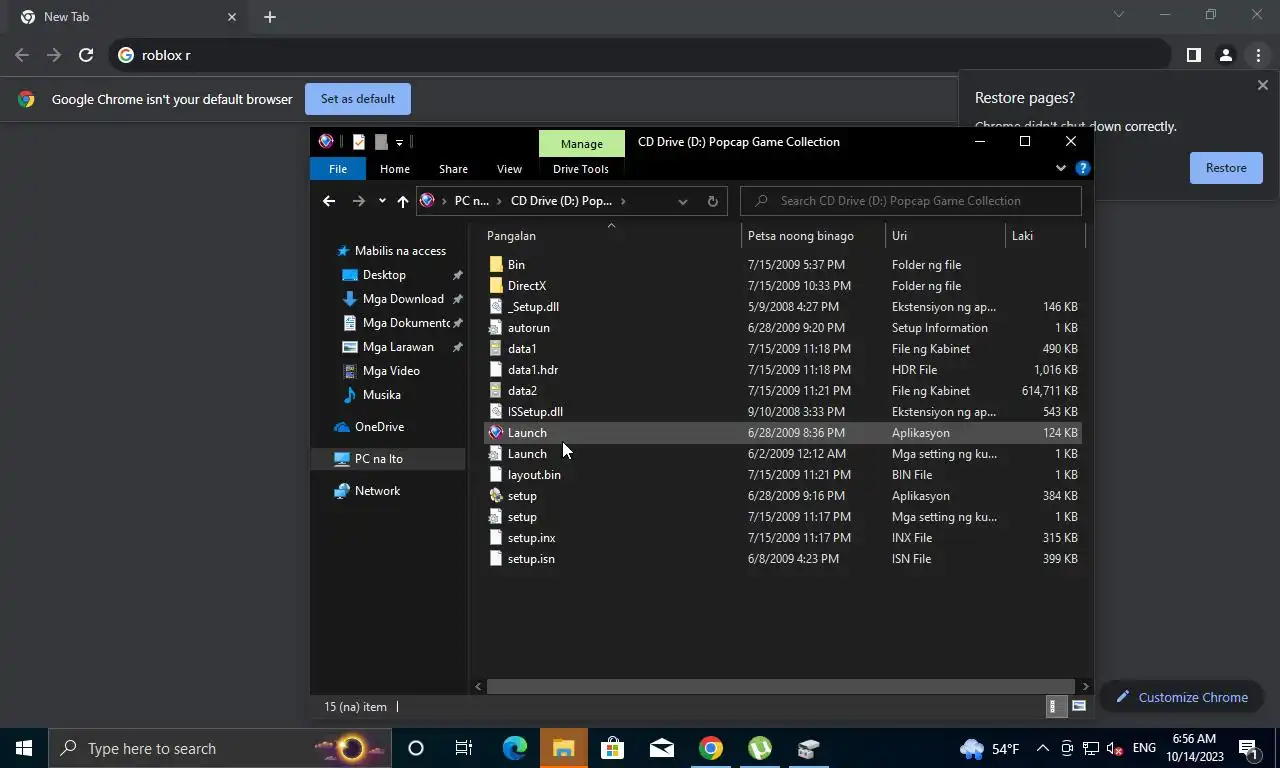1280x768 pixels.
Task: Open the File menu
Action: click(338, 169)
